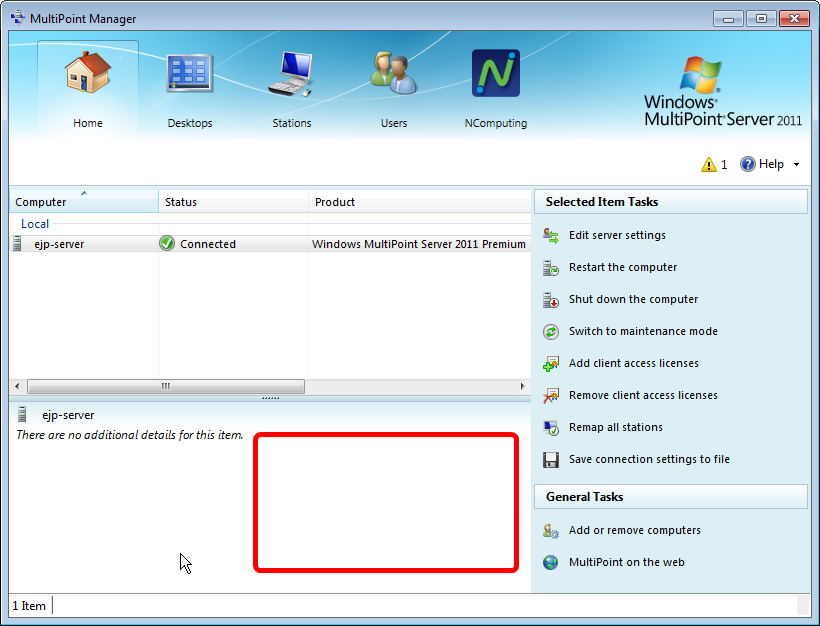Click the Restart the computer icon
The height and width of the screenshot is (626, 820).
pyautogui.click(x=551, y=268)
